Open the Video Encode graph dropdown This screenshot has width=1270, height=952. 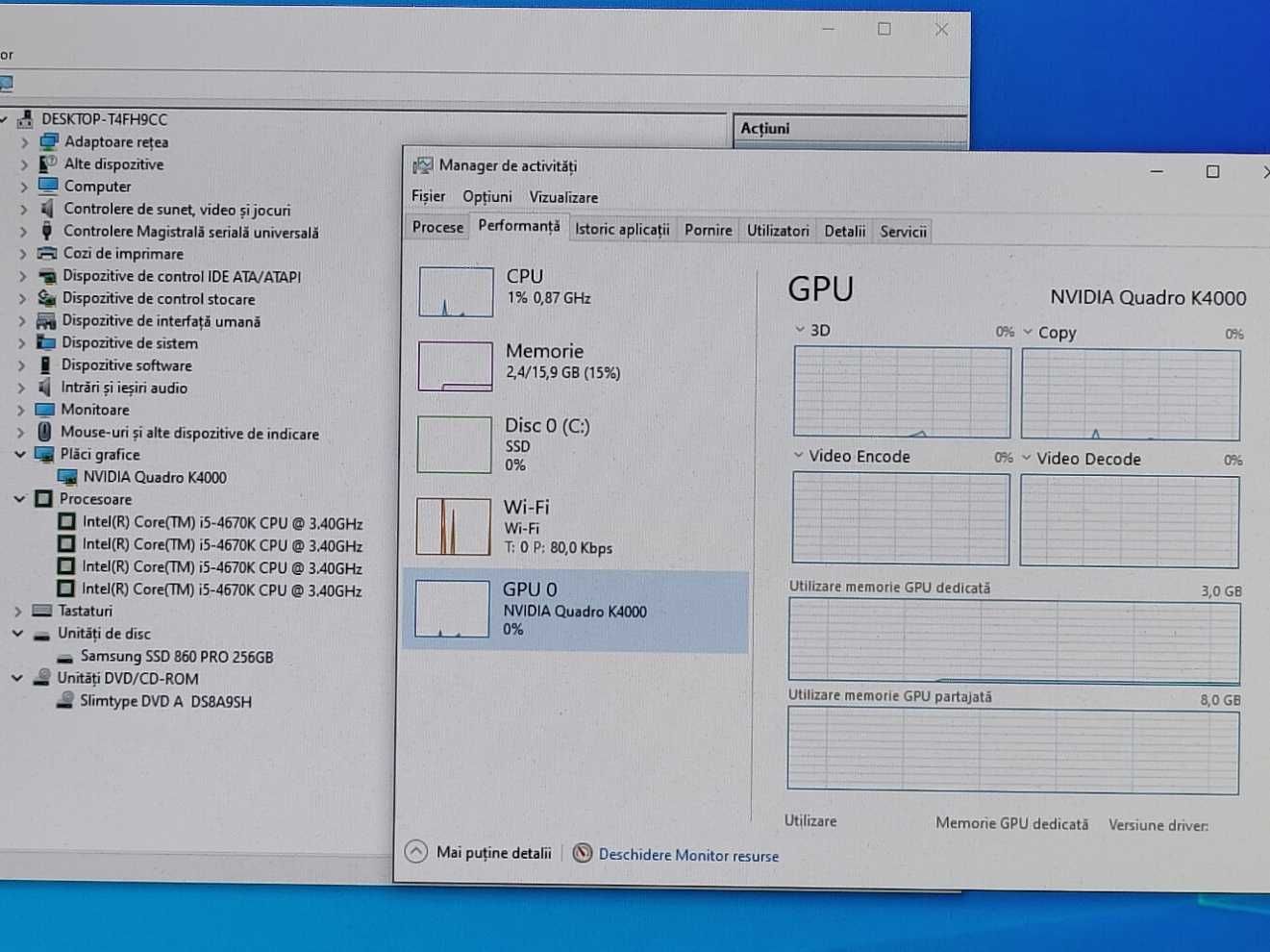(798, 455)
